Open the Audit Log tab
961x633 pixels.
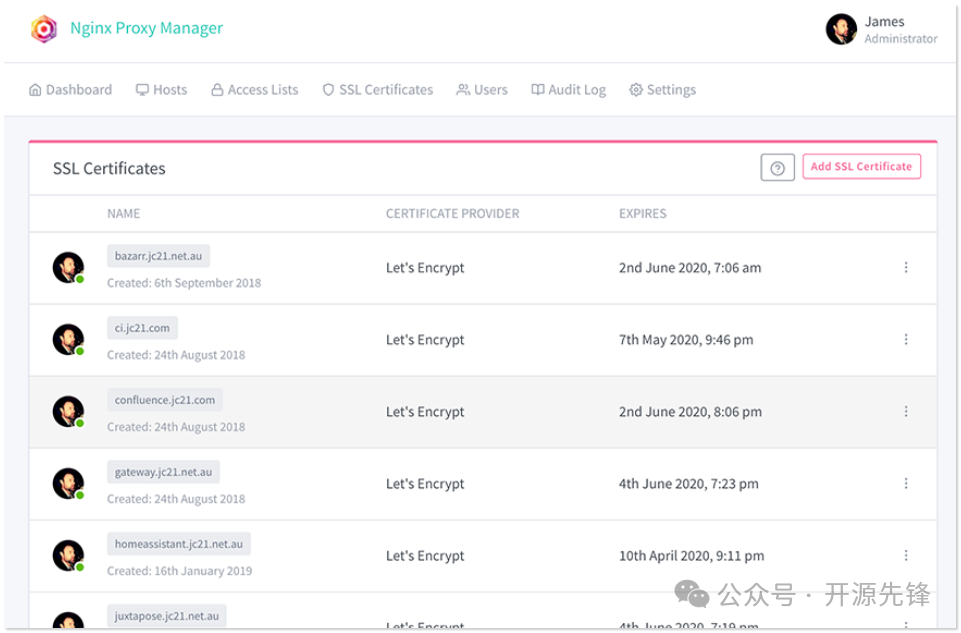(x=568, y=89)
